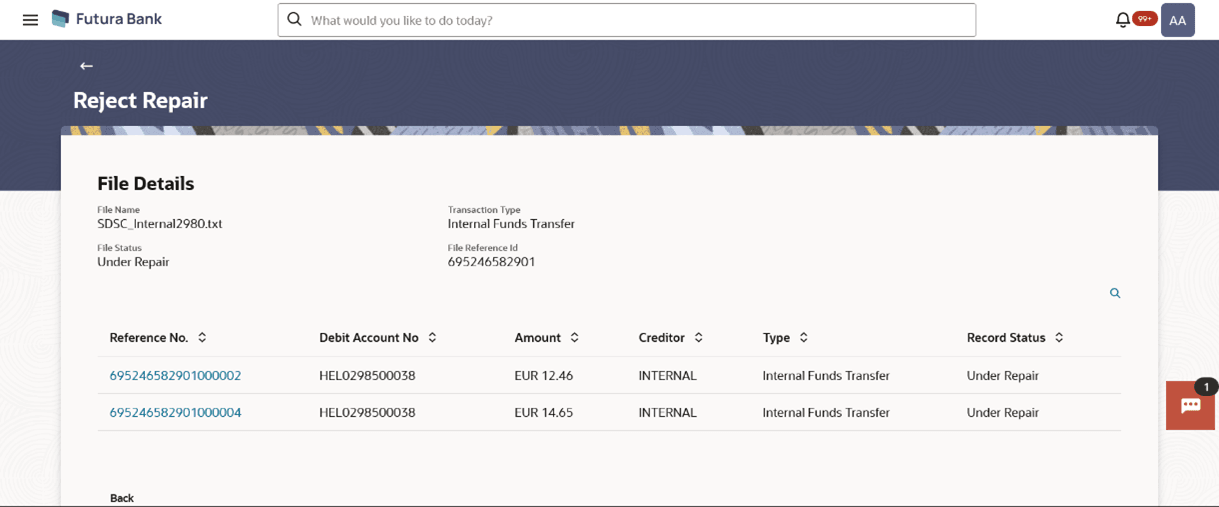Open reference 695246582901000004

point(175,412)
